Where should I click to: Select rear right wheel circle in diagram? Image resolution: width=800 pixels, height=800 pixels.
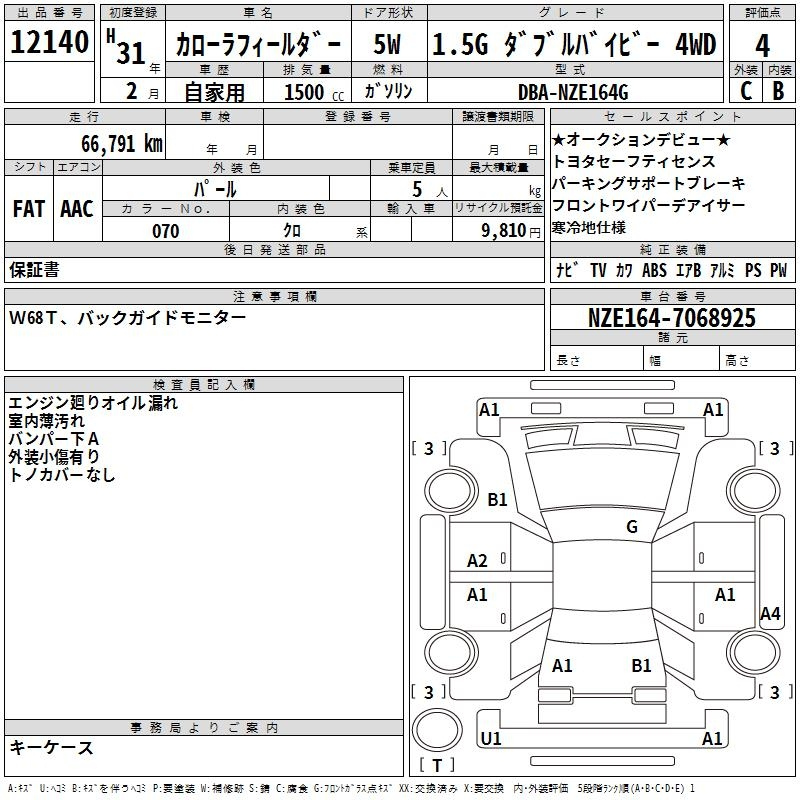[754, 652]
